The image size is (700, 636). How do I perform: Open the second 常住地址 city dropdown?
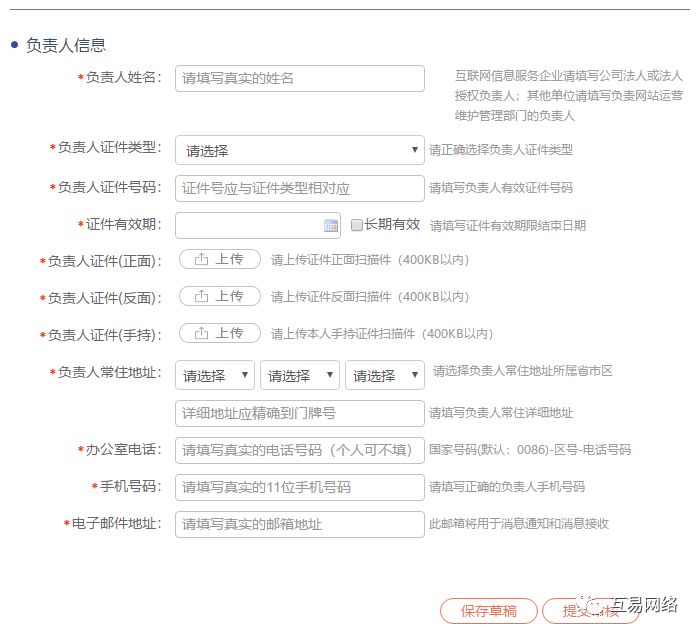click(300, 375)
